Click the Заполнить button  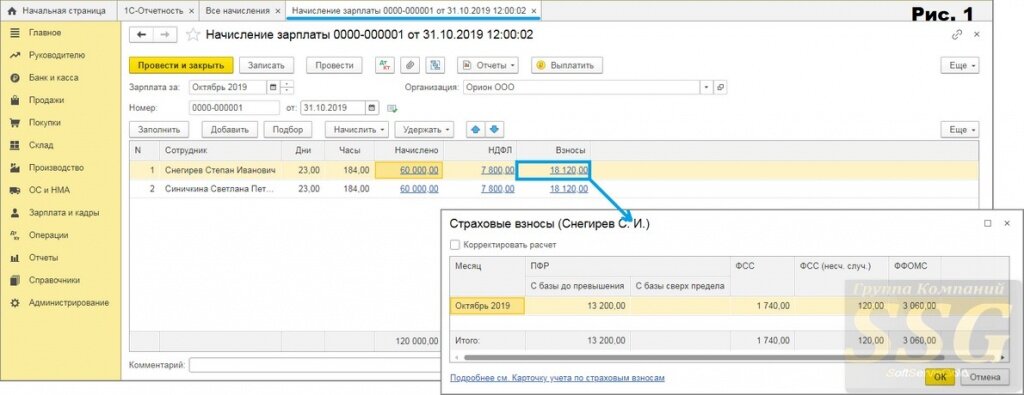coord(159,129)
